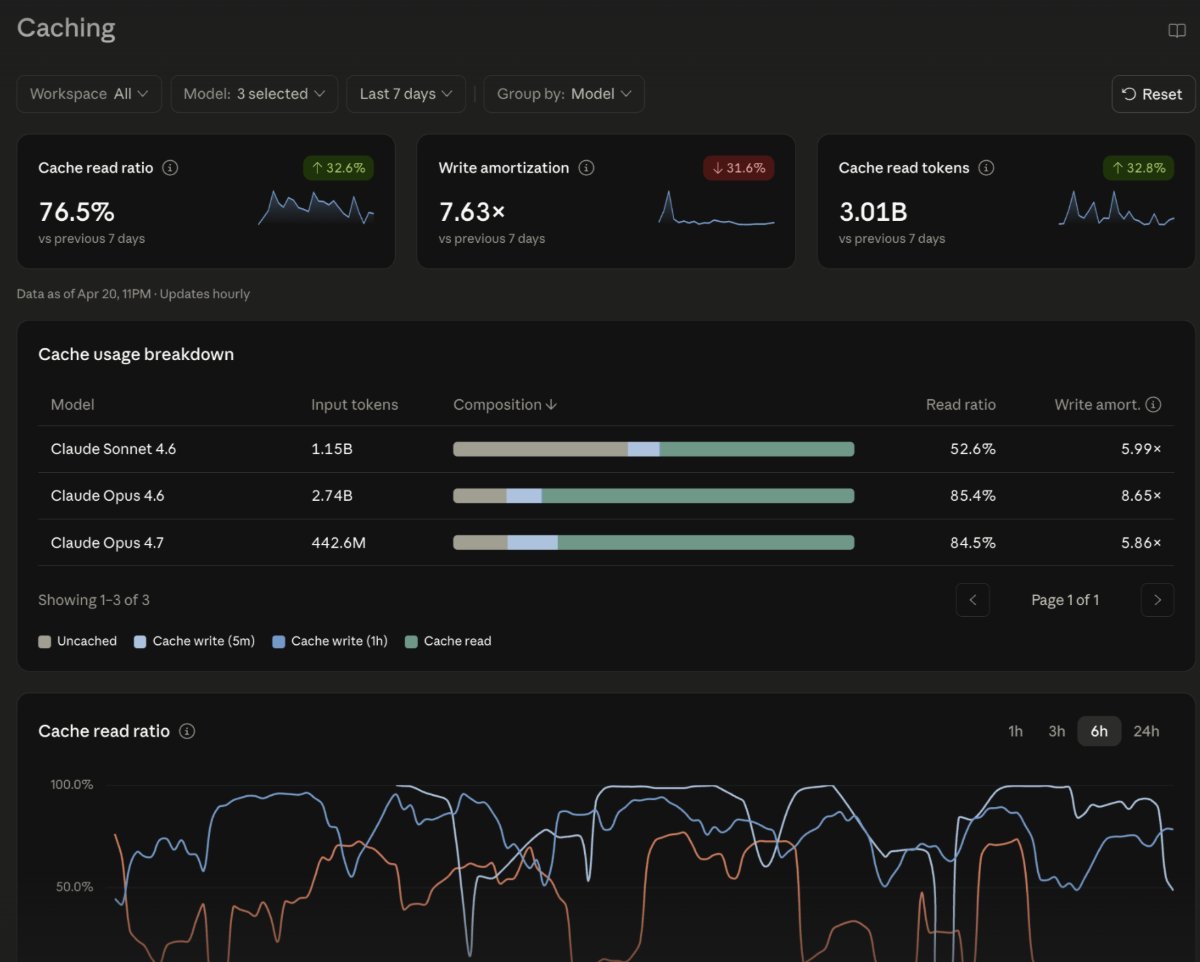1200x962 pixels.
Task: Click the 442.6M input tokens value
Action: 339,543
